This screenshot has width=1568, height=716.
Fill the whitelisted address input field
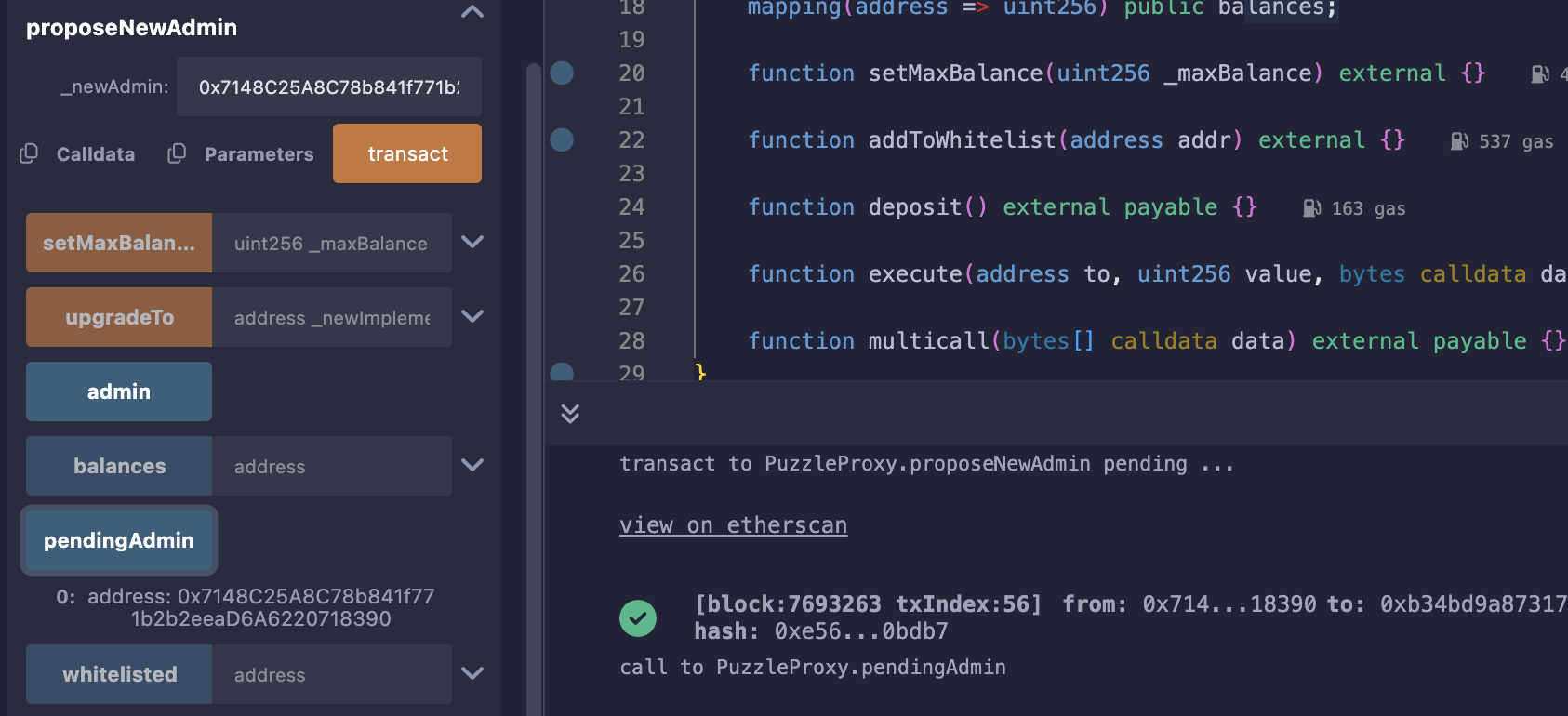tap(332, 674)
